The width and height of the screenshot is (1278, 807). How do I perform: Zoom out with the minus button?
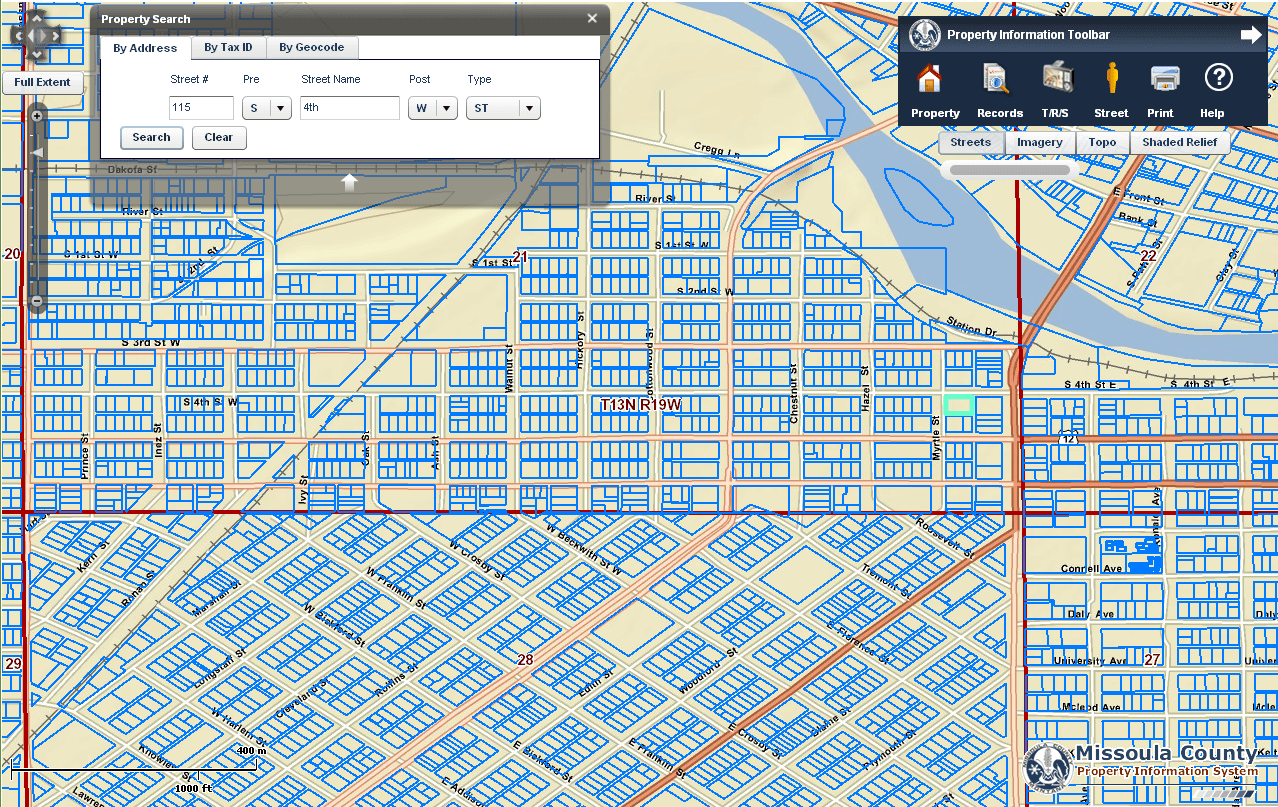(37, 300)
